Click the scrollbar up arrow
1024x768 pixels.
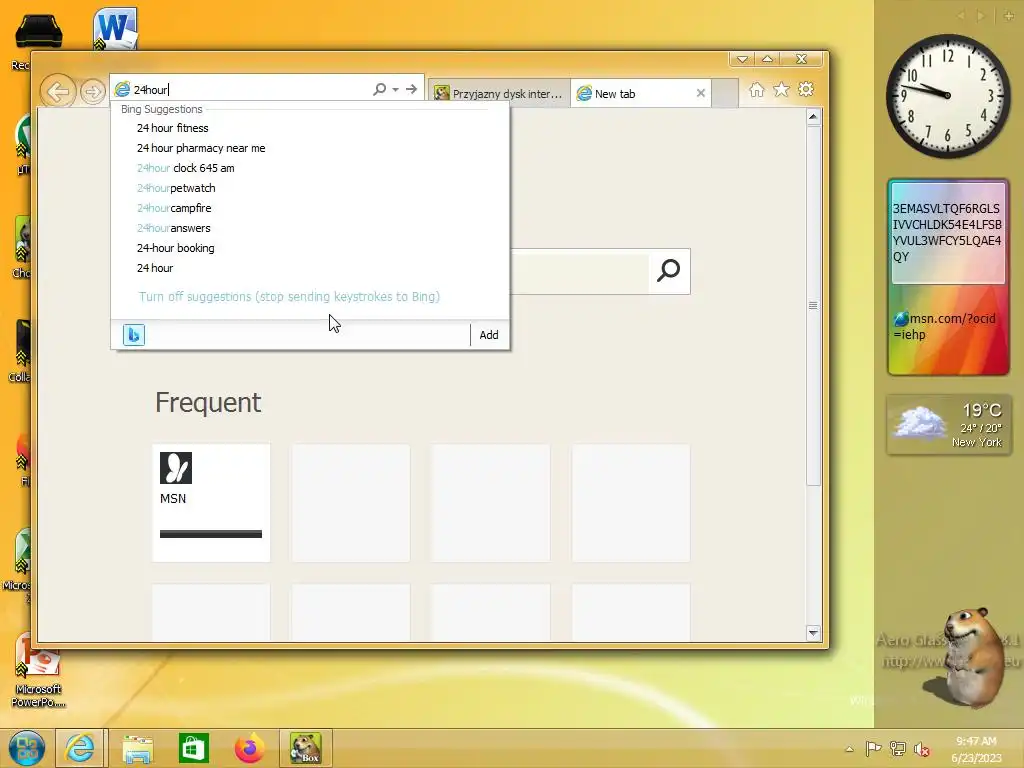(813, 118)
